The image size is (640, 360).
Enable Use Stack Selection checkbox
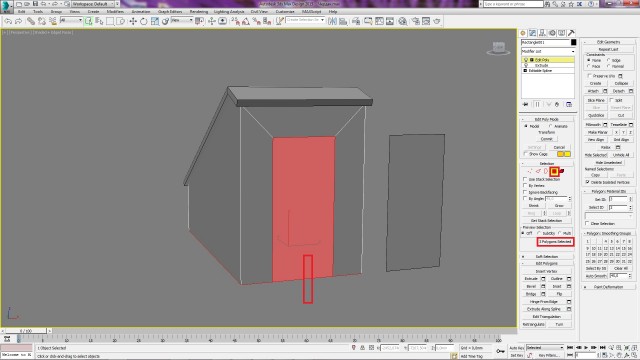[525, 179]
